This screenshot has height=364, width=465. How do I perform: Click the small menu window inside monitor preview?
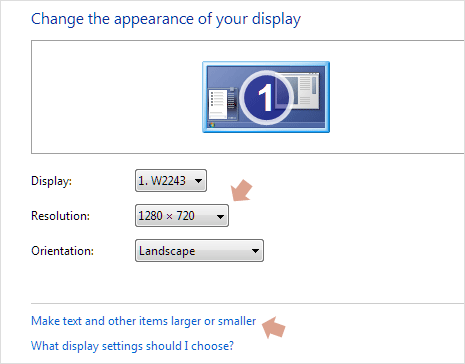(x=223, y=104)
